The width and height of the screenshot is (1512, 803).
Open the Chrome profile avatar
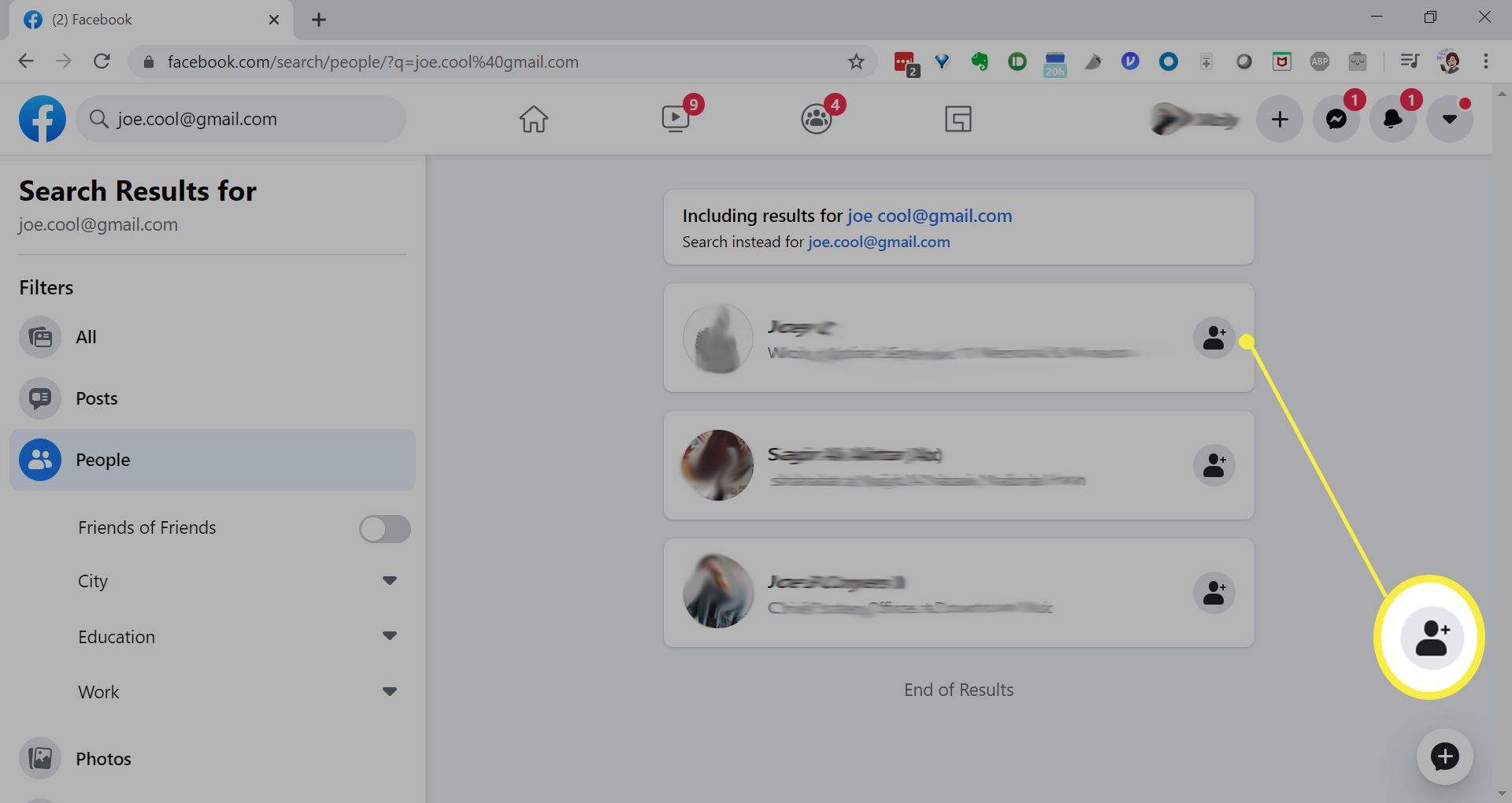point(1448,61)
